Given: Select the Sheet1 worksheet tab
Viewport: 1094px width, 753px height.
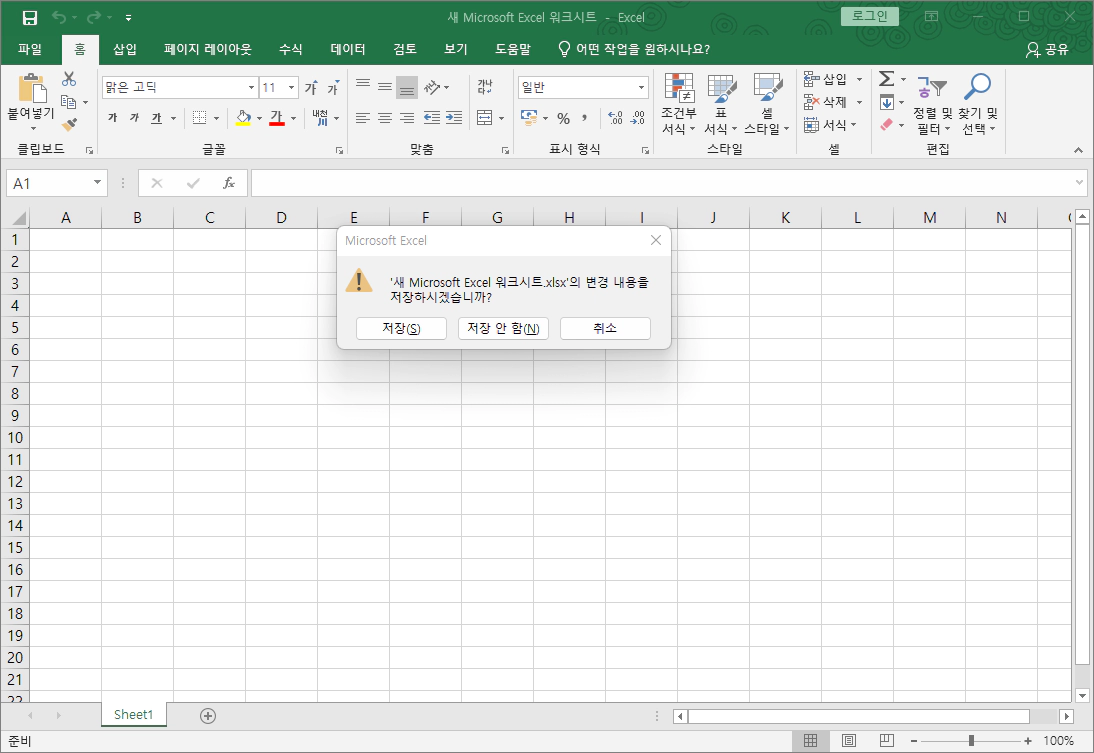Looking at the screenshot, I should click(x=133, y=715).
